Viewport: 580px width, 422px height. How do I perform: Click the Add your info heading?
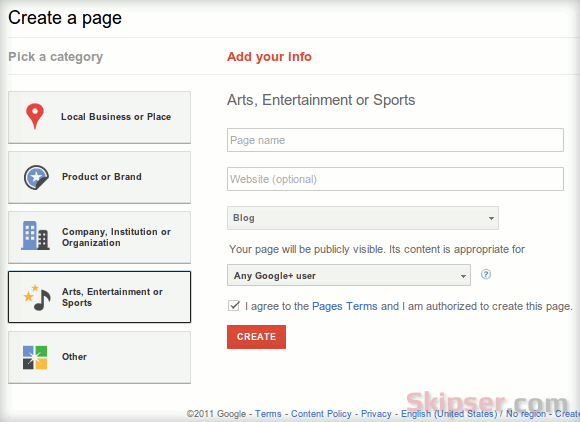click(269, 57)
